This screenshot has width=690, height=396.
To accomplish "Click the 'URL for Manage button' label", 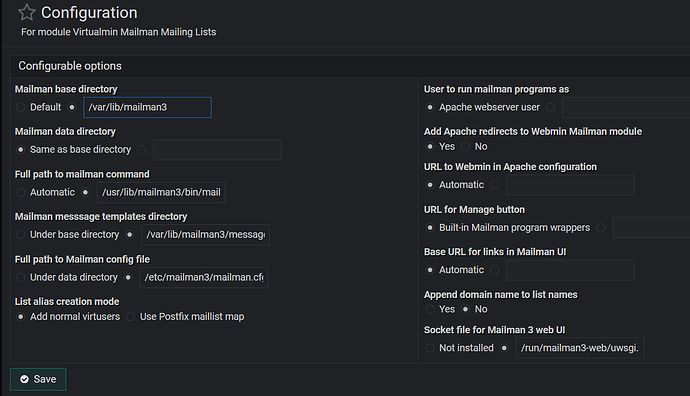I will click(x=474, y=210).
